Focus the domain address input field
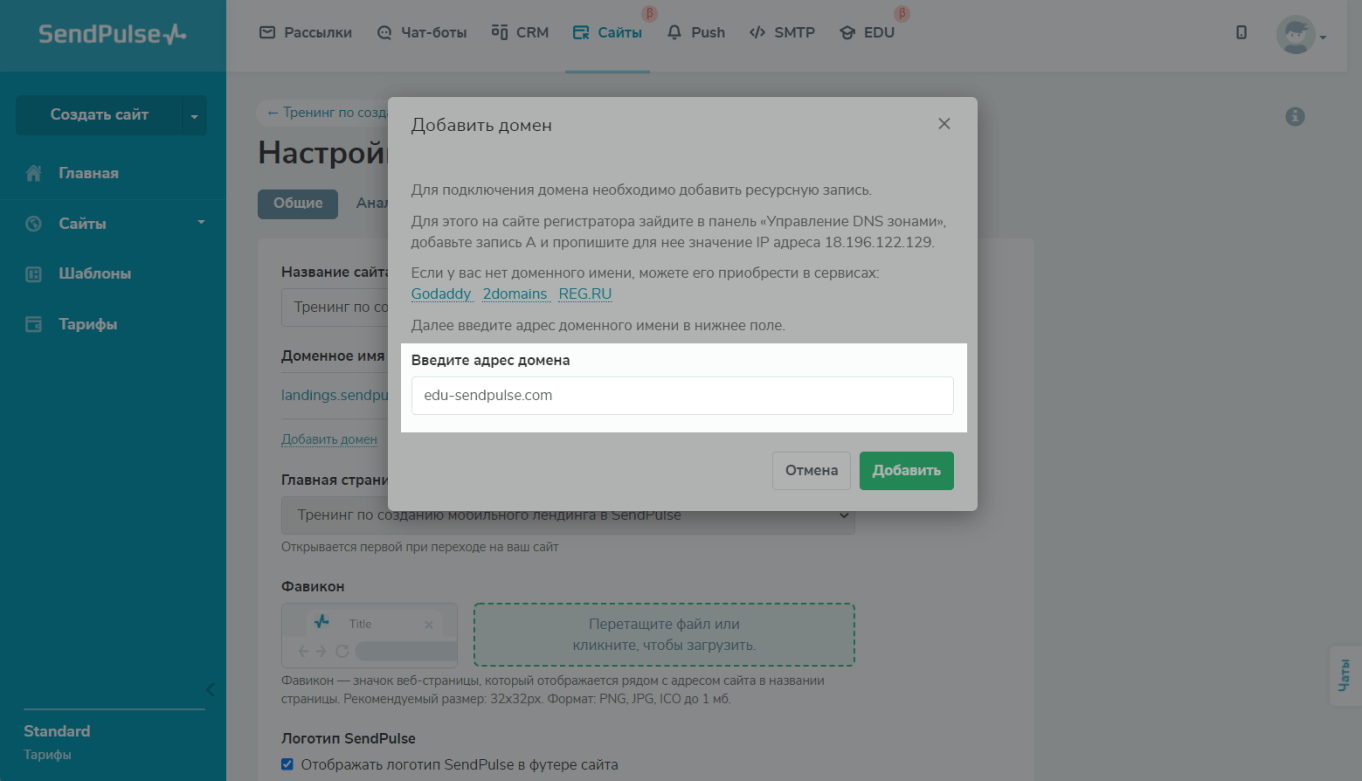The height and width of the screenshot is (781, 1362). coord(682,395)
